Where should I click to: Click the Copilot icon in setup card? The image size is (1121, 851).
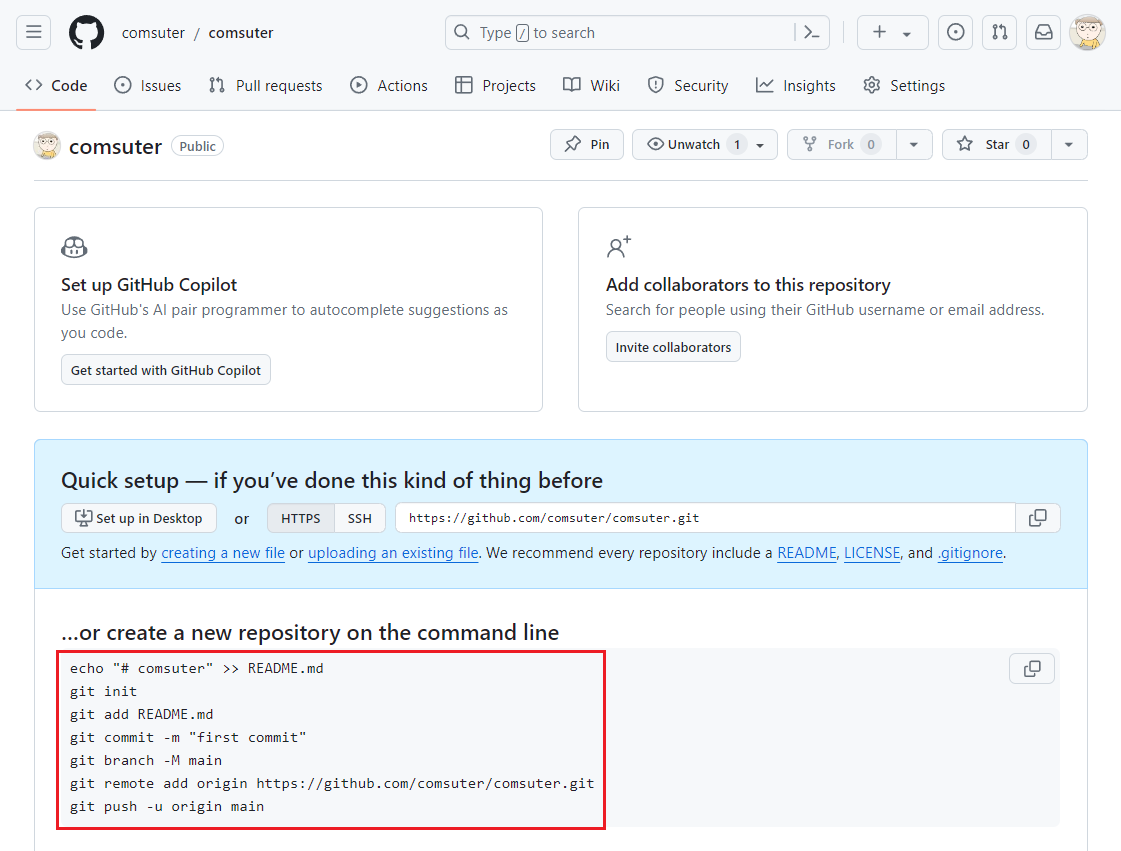point(74,247)
